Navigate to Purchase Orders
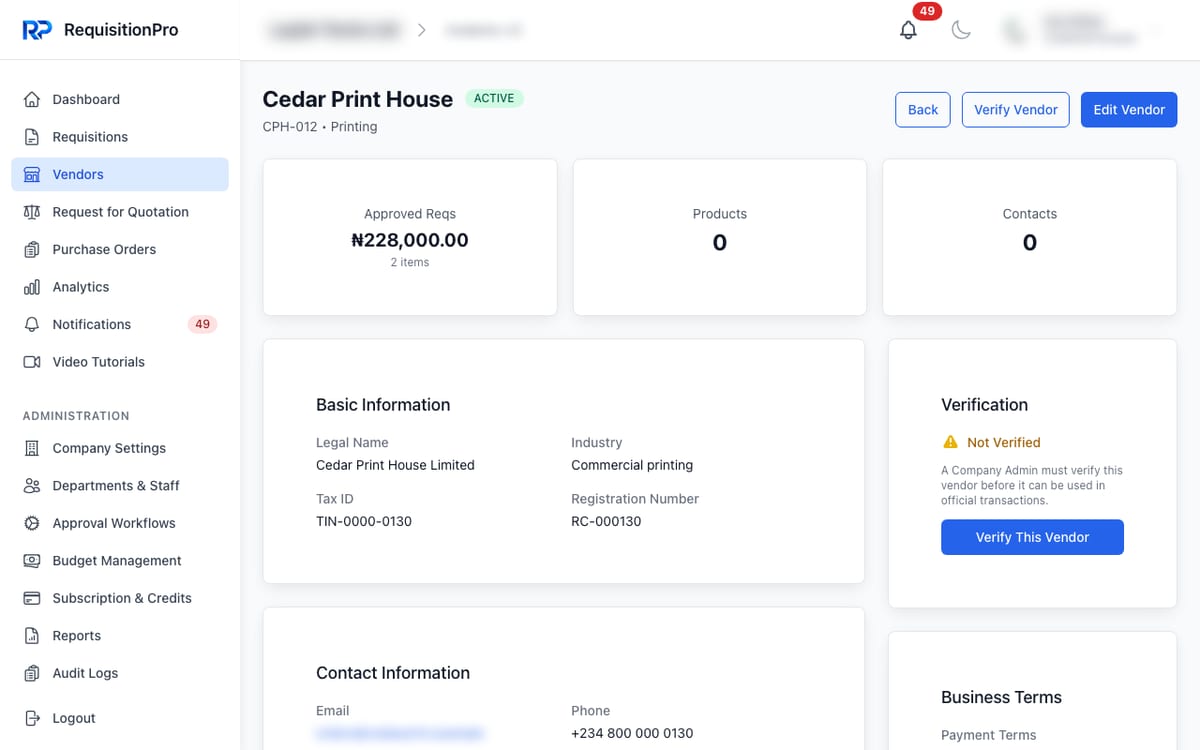Viewport: 1200px width, 750px height. coord(120,249)
